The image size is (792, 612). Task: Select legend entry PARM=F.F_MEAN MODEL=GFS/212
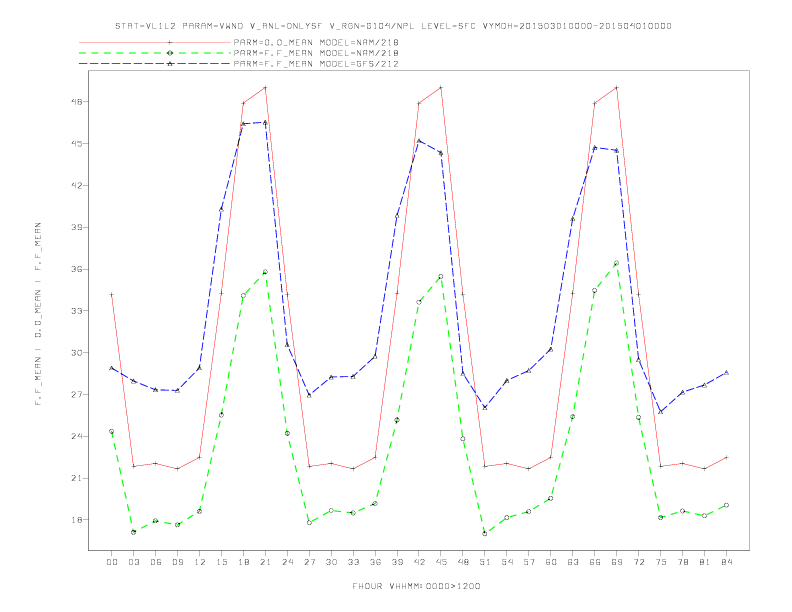[x=316, y=64]
